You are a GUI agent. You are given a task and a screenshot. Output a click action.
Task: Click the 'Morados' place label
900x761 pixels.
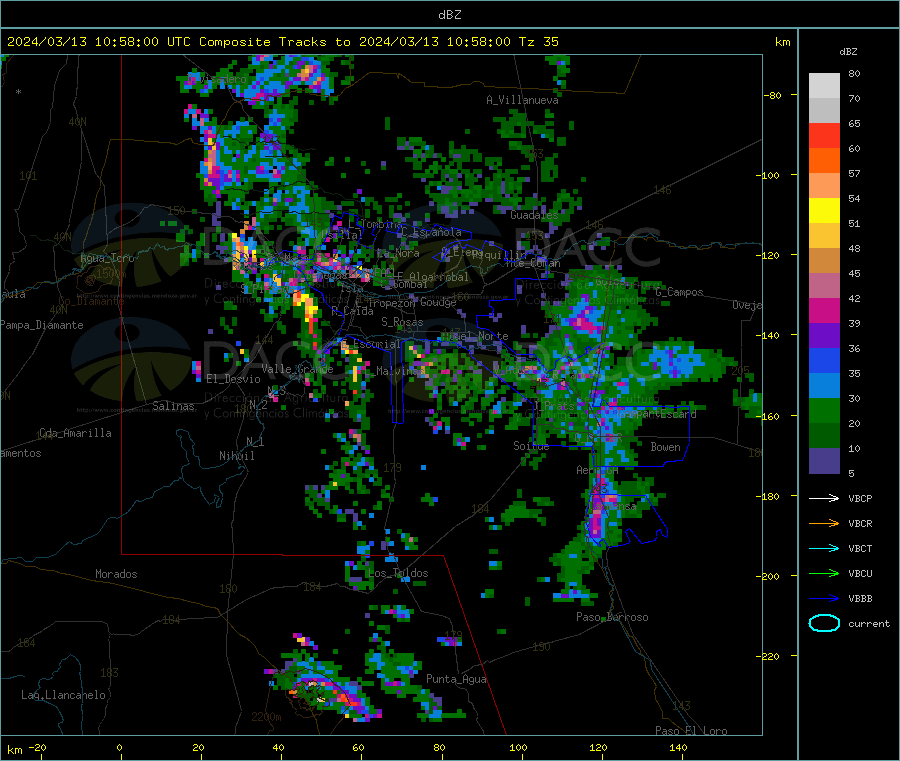pos(116,574)
